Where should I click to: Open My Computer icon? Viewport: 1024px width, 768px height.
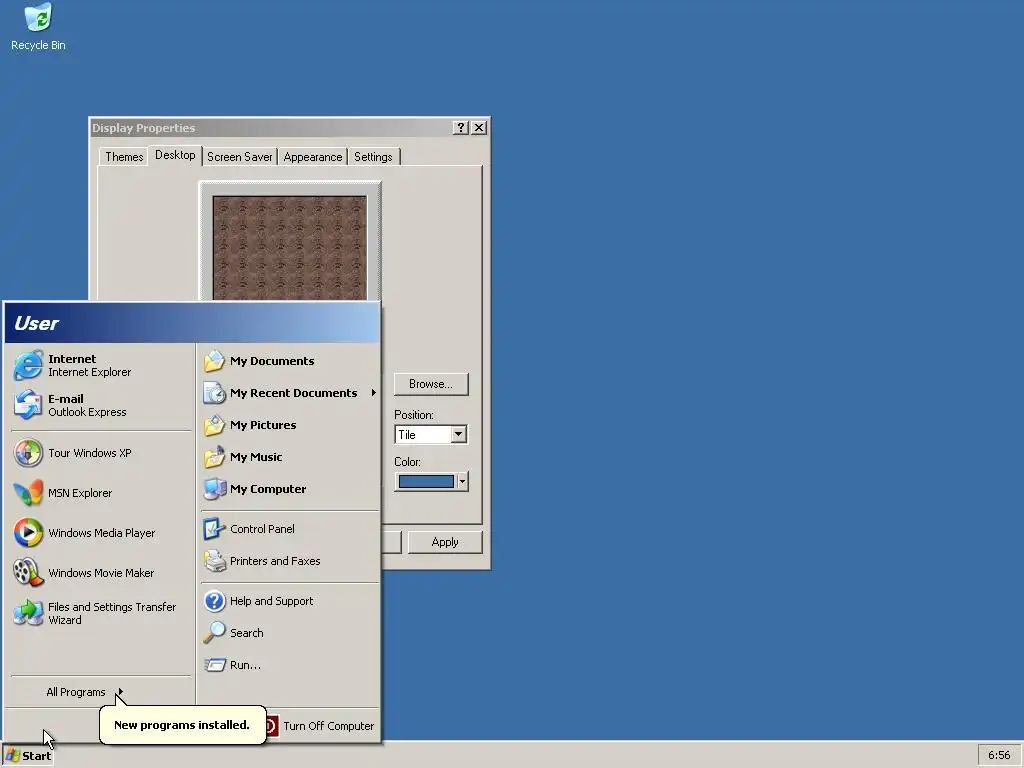click(x=214, y=489)
